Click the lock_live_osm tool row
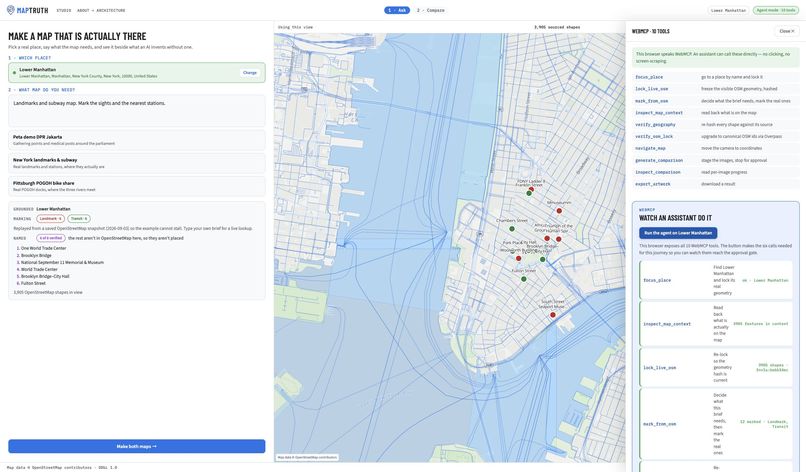 [x=716, y=89]
